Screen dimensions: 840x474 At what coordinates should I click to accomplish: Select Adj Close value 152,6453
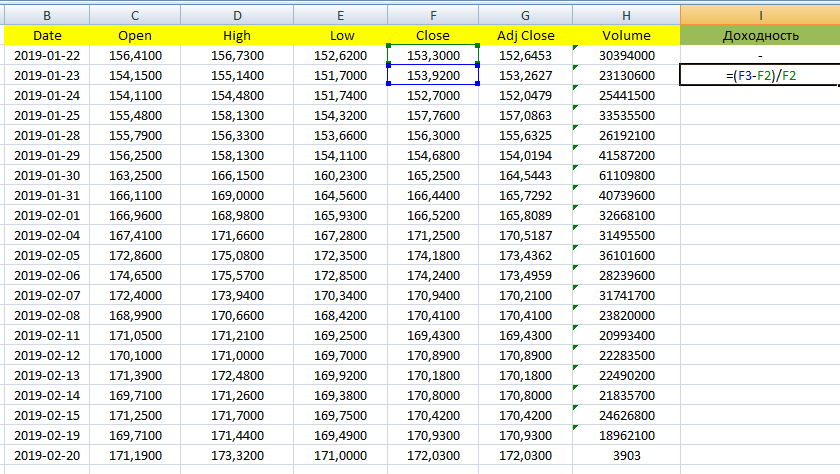526,55
